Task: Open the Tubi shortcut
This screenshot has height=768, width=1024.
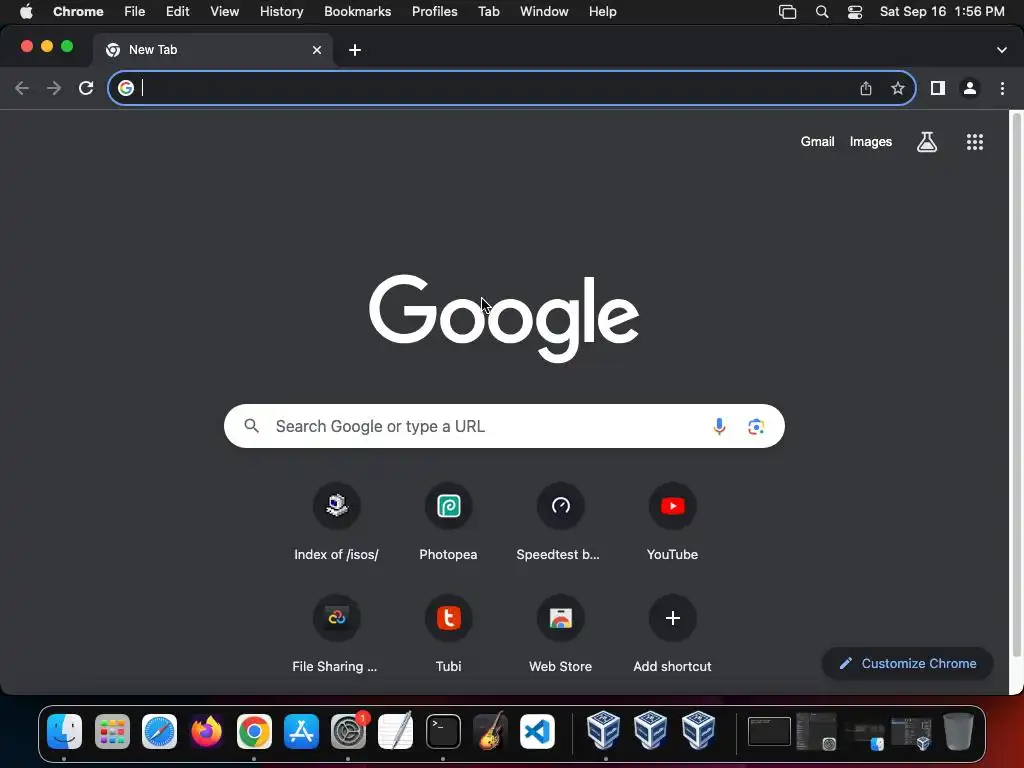Action: (449, 635)
